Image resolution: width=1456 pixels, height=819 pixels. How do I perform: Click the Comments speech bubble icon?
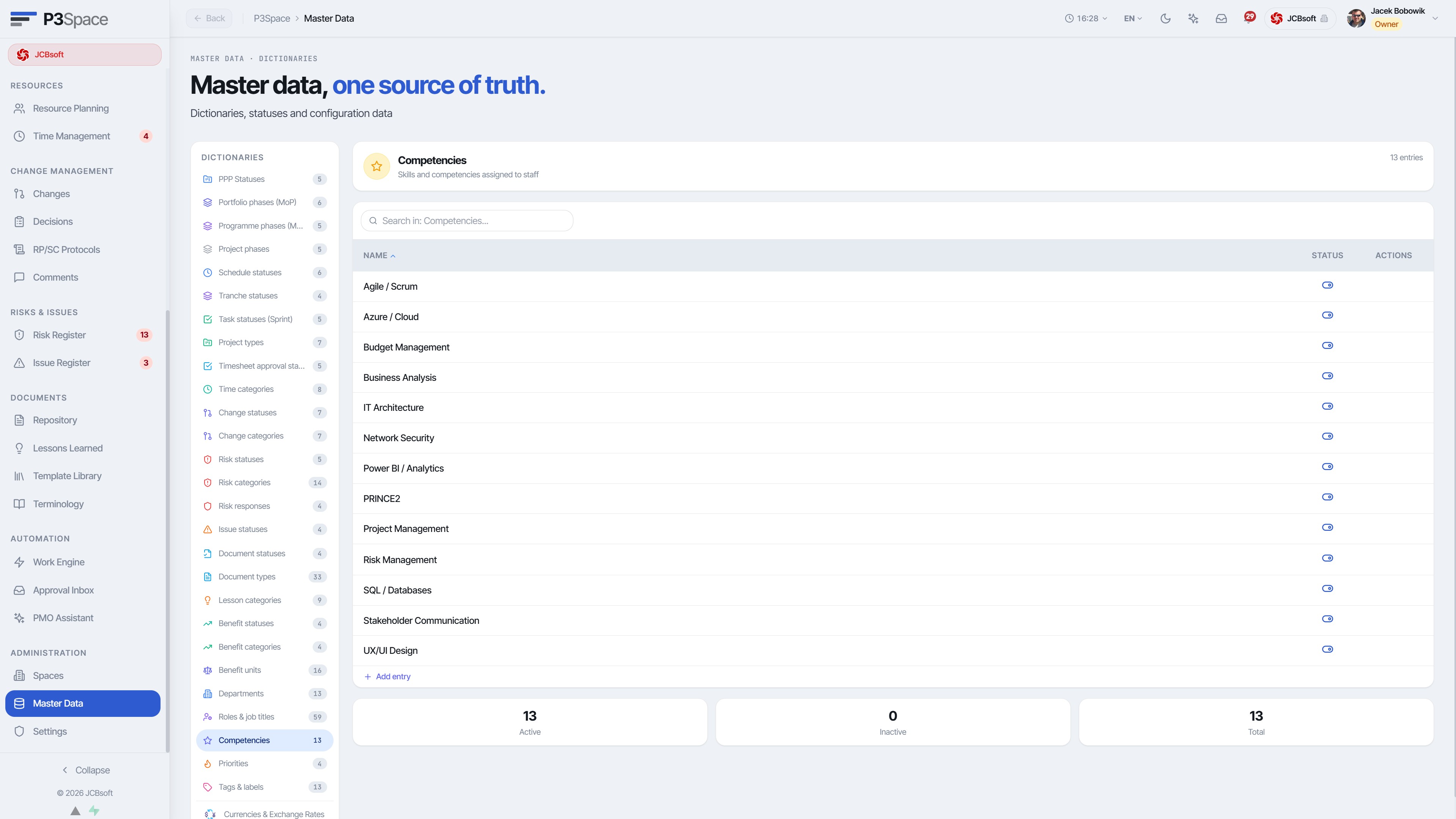tap(19, 277)
